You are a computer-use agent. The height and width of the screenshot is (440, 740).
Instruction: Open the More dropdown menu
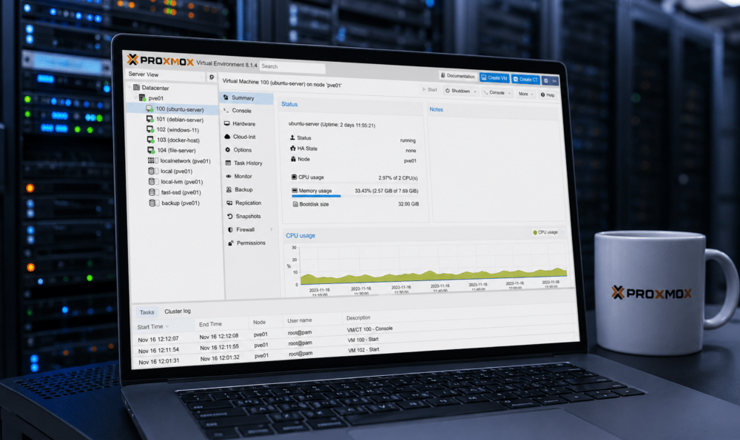(526, 94)
